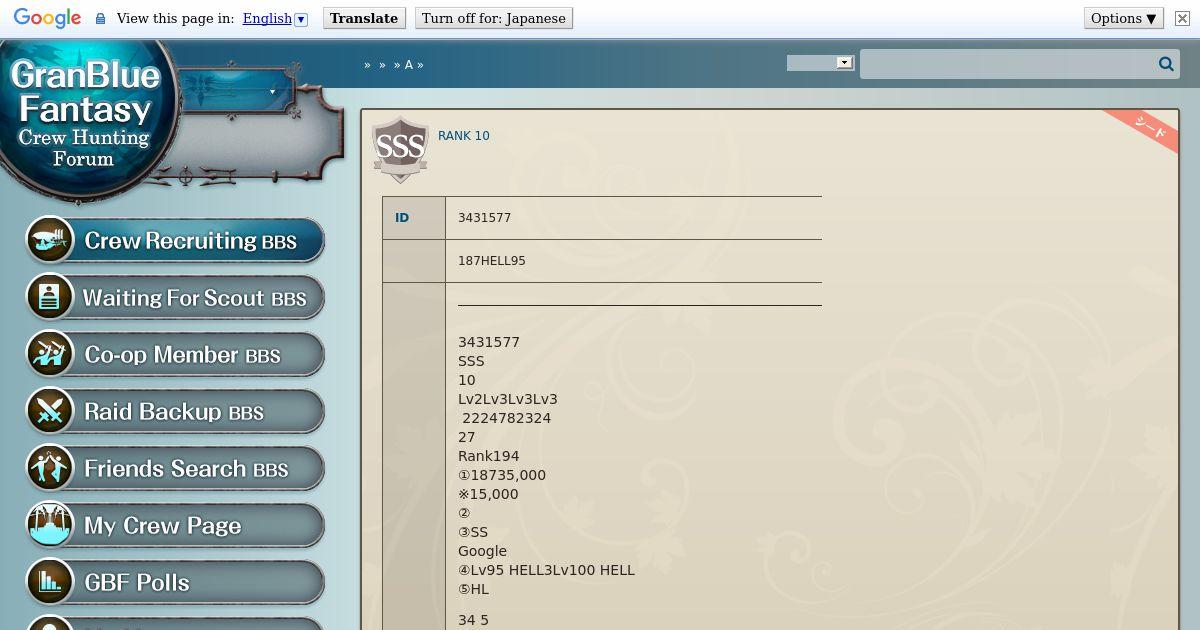1200x630 pixels.
Task: Click the red corner ribbon on the post
Action: coord(1148,128)
